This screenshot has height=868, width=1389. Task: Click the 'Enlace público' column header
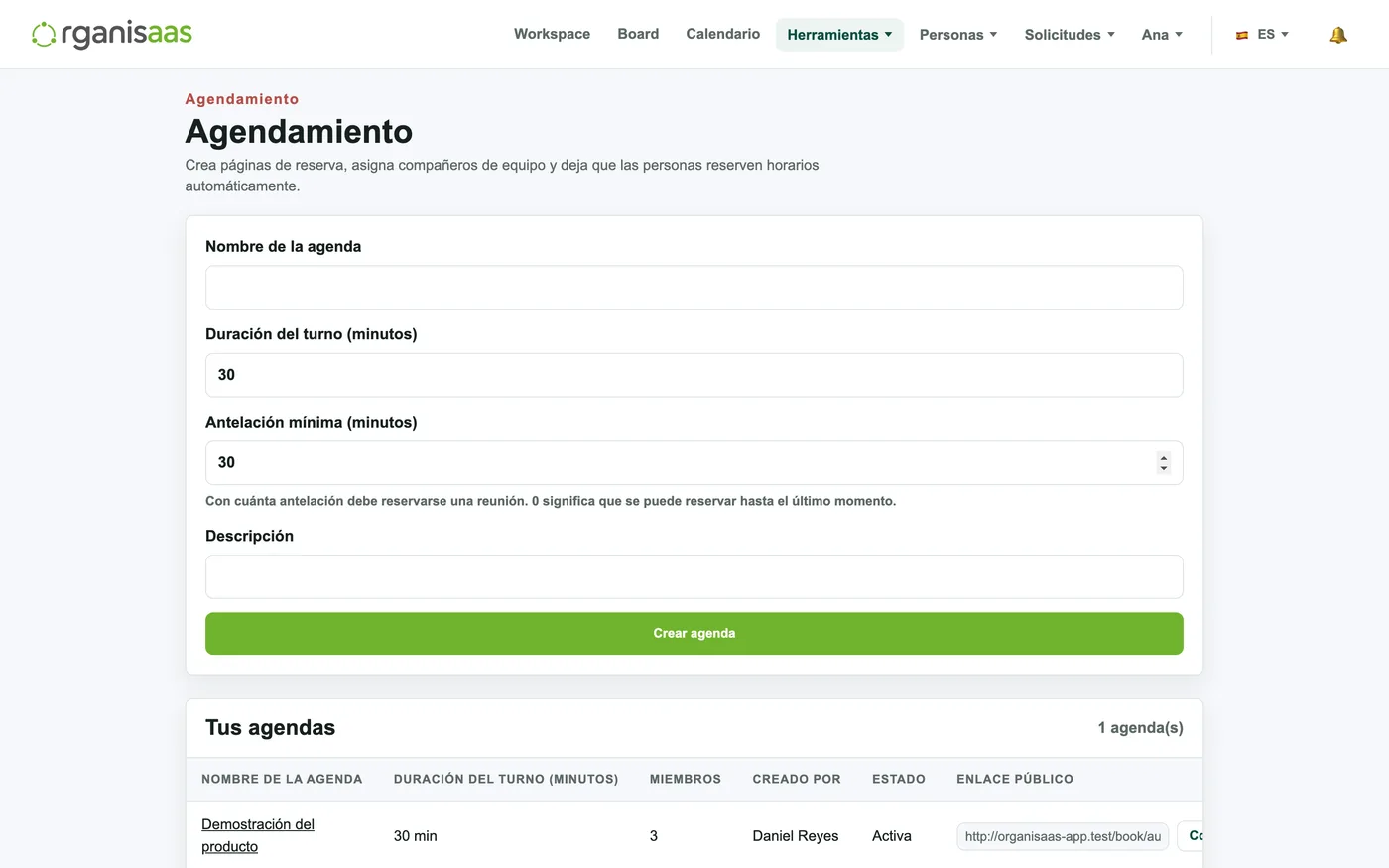point(1015,780)
